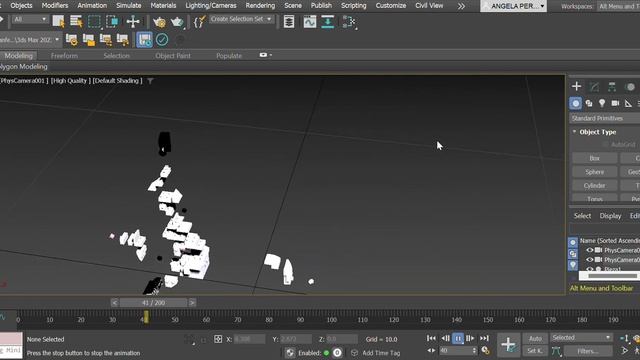Create a Box primitive
This screenshot has width=640, height=360.
595,158
